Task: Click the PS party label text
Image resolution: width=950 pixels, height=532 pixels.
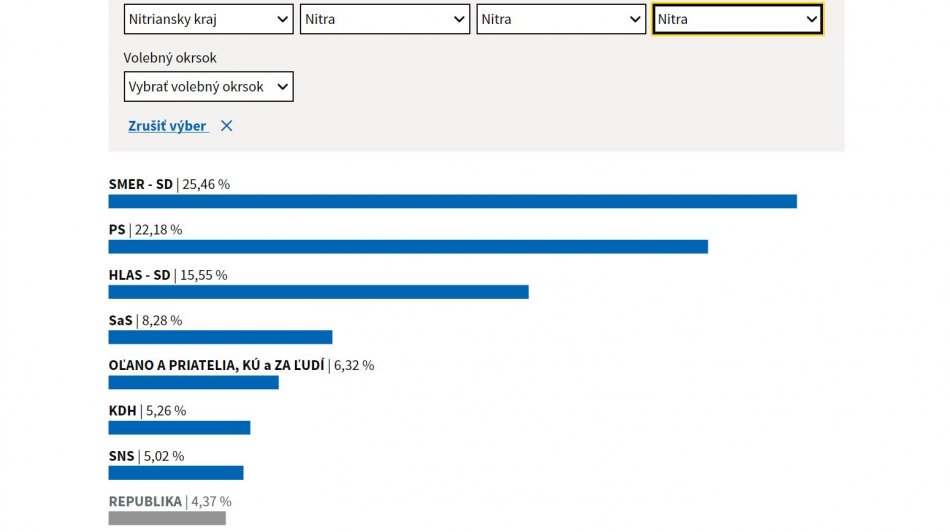Action: (117, 230)
